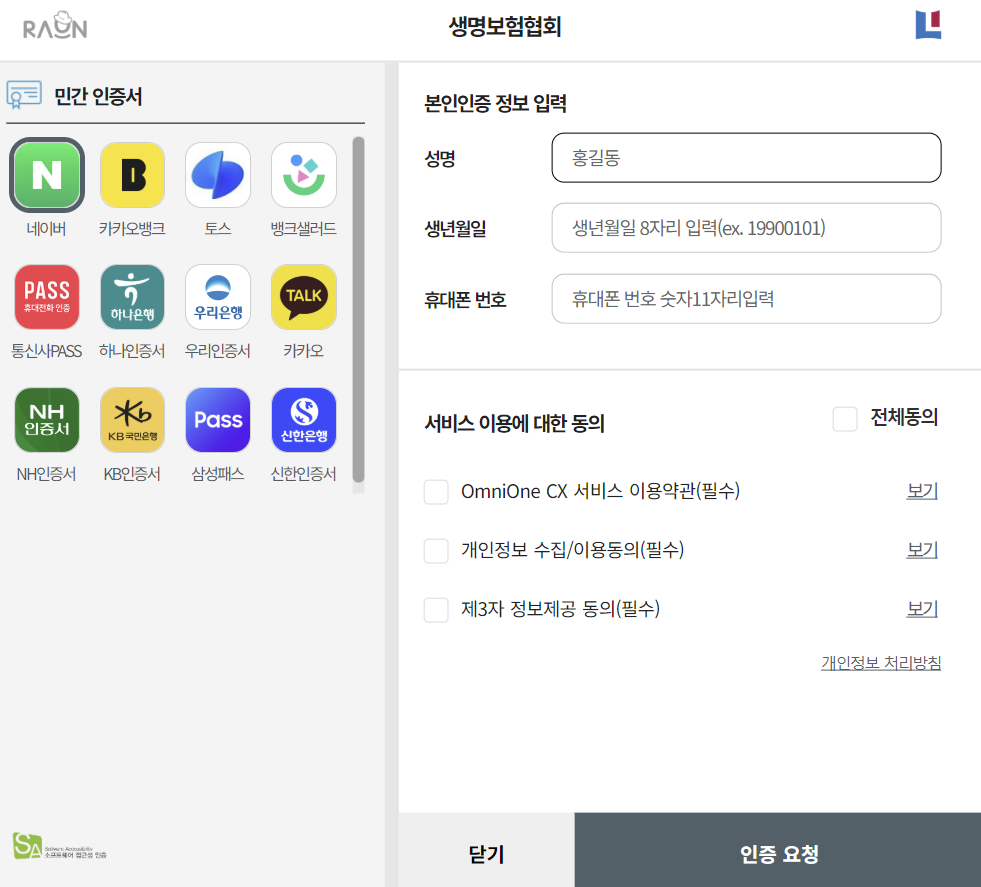Check 제3자 정보제공 동의 checkbox
This screenshot has height=887, width=981.
(x=435, y=609)
